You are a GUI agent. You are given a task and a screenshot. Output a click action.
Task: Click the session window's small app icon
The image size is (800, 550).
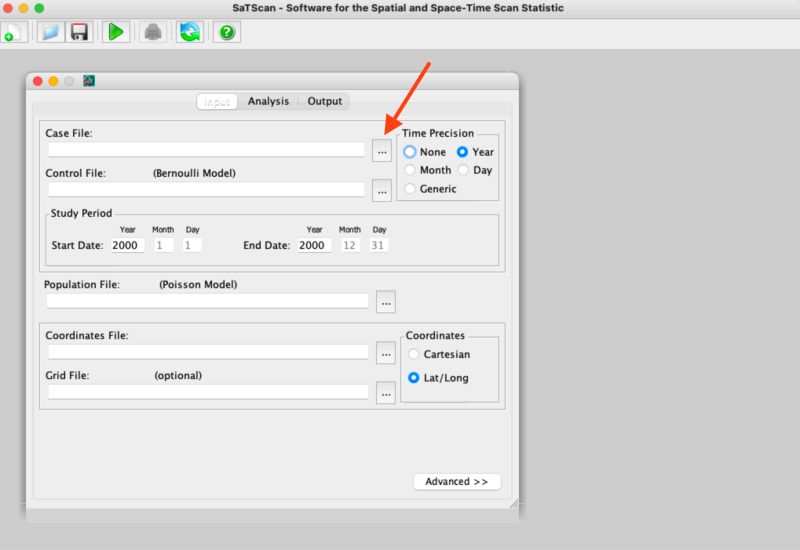(x=89, y=81)
